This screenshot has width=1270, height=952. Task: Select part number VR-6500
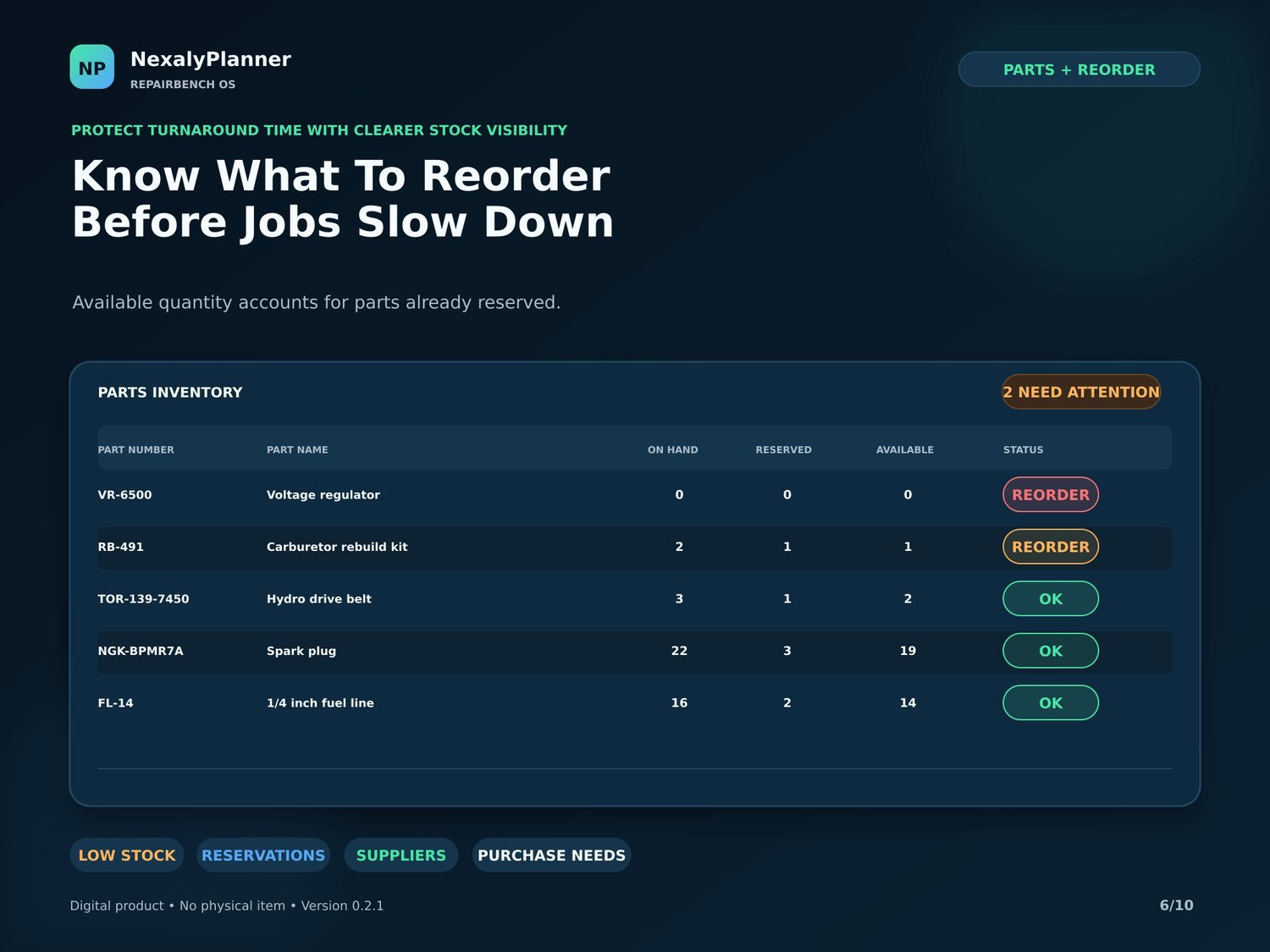(x=125, y=495)
